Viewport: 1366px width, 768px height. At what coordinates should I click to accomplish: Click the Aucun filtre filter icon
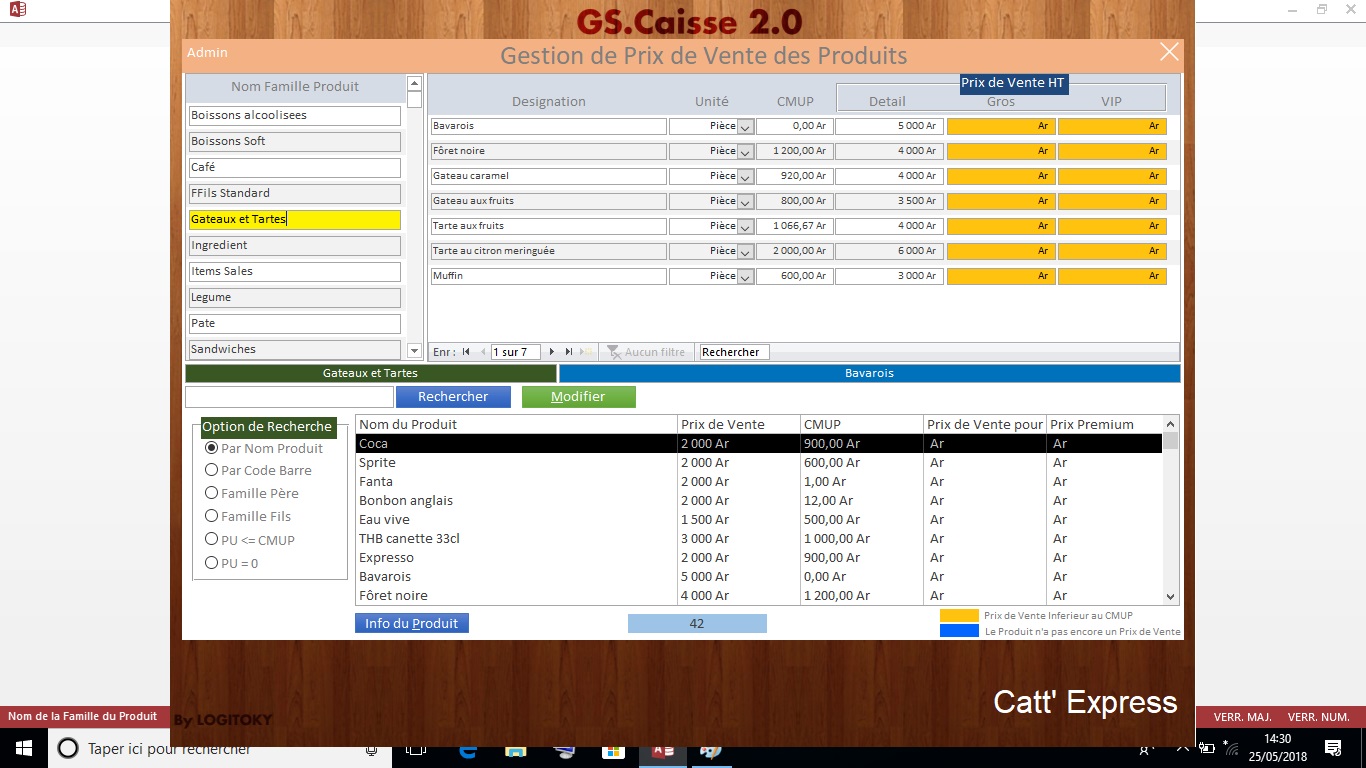click(616, 352)
